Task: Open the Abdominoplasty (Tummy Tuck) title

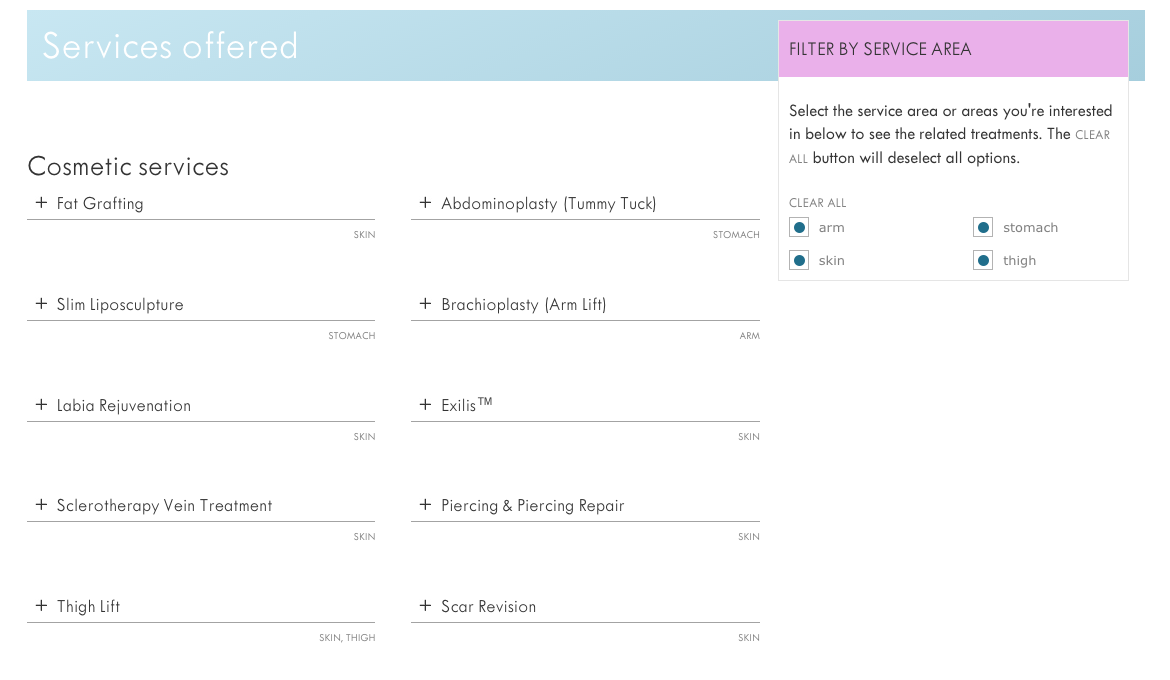Action: tap(548, 204)
